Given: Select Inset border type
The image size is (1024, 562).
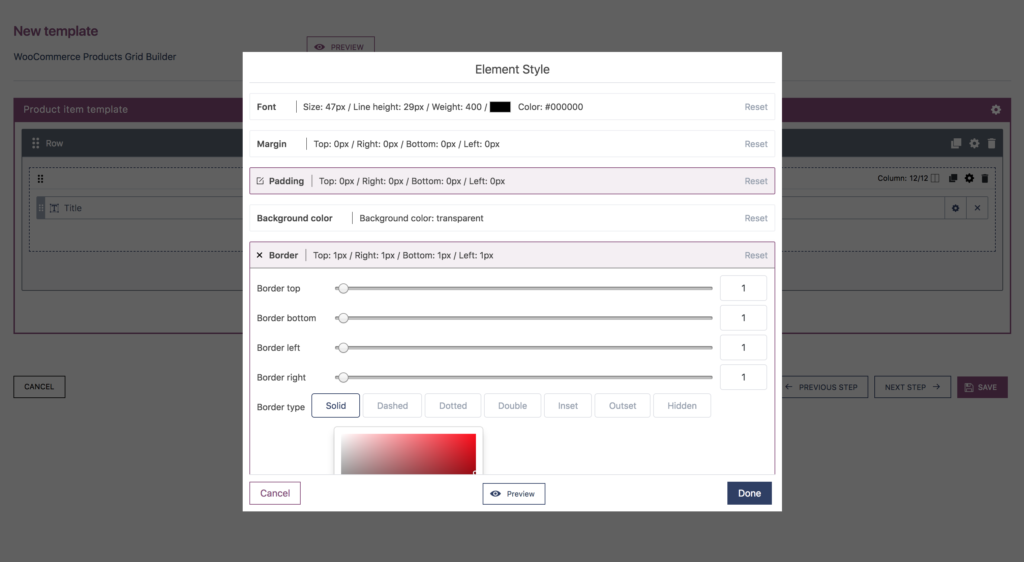Looking at the screenshot, I should point(568,405).
